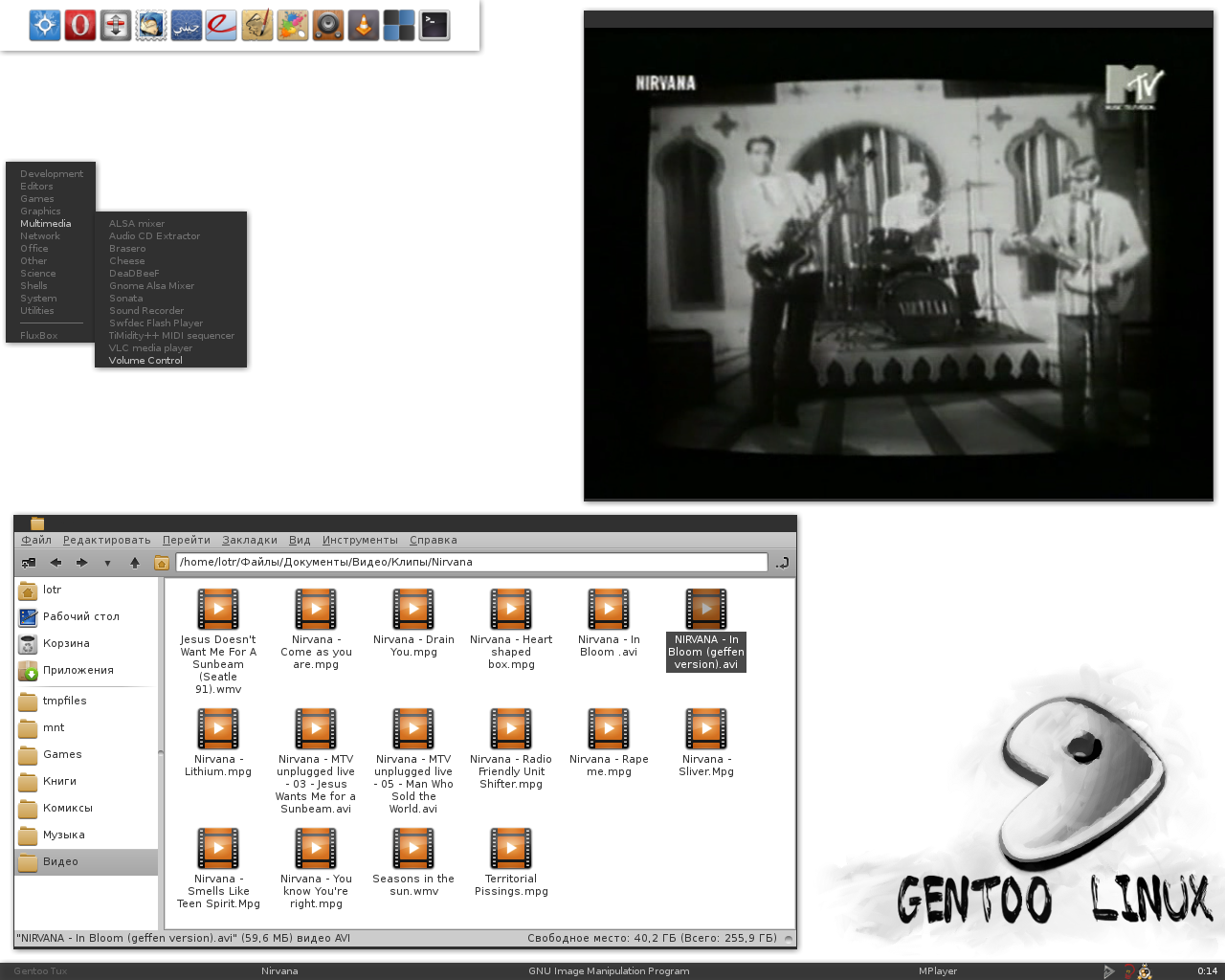Open Комиксы bookmark in the sidebar
The height and width of the screenshot is (980, 1225).
pos(86,809)
